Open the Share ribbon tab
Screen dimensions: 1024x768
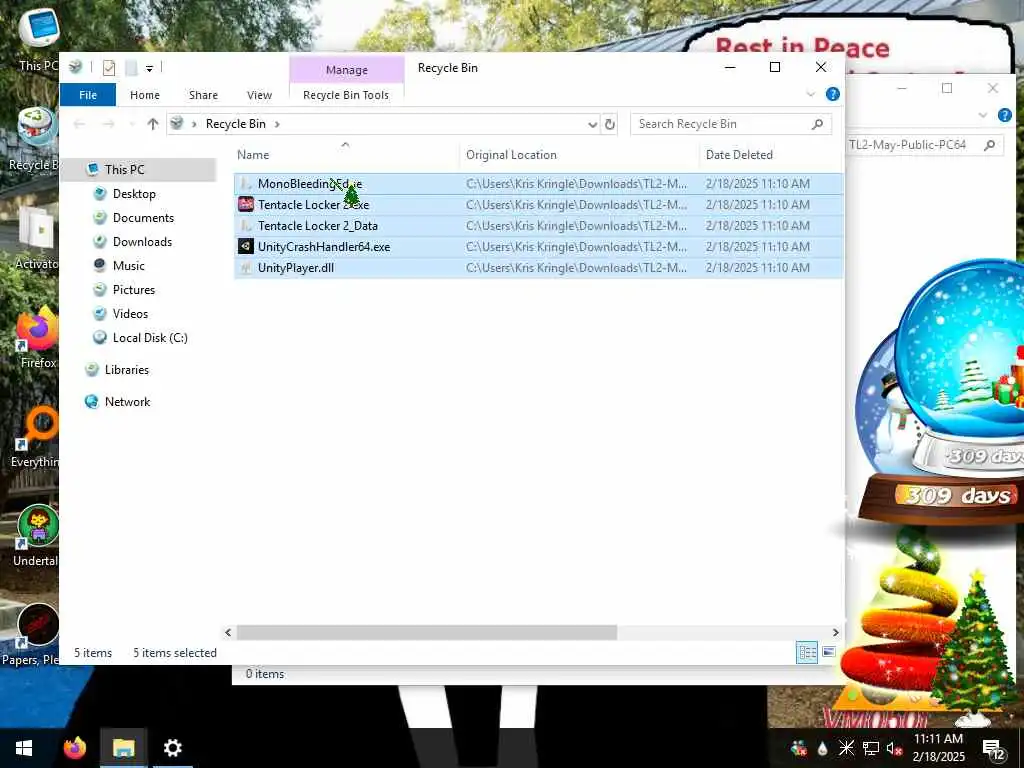point(203,95)
